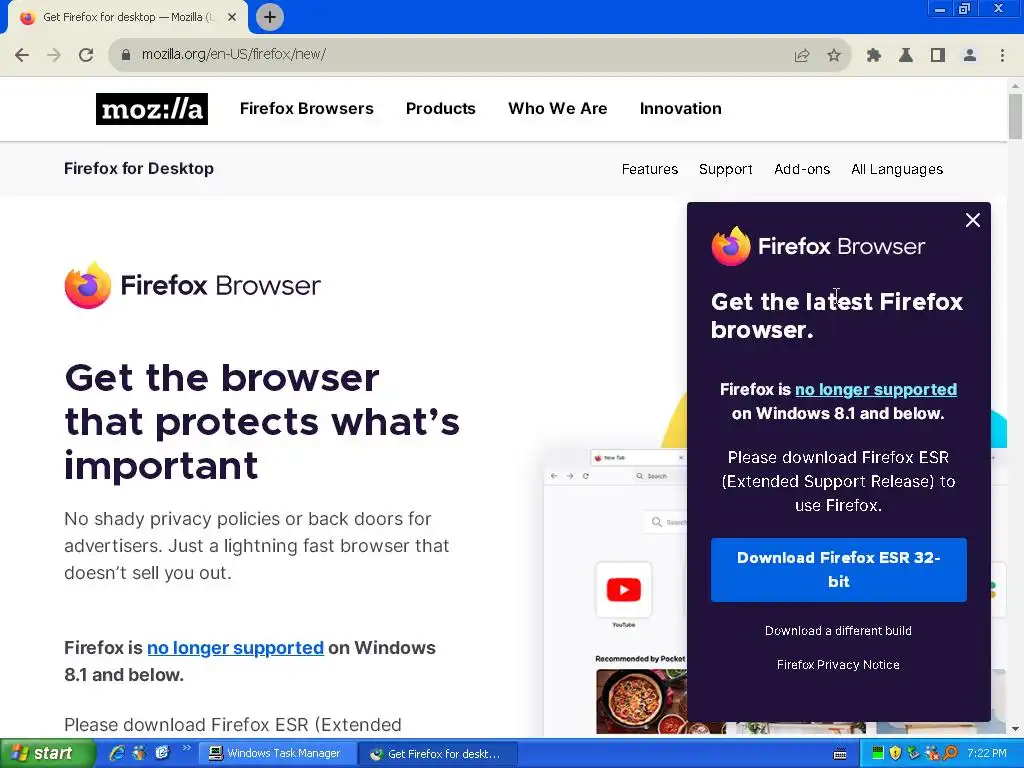Click the 7:22 PM taskbar clock
Viewport: 1024px width, 768px height.
pos(987,754)
